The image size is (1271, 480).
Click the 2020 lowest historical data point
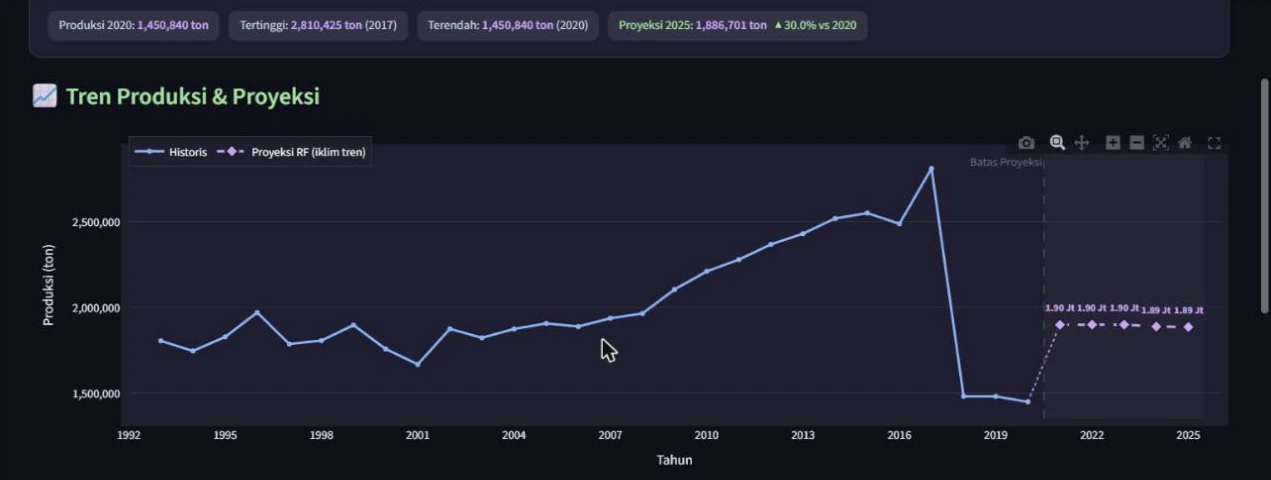[x=1027, y=402]
